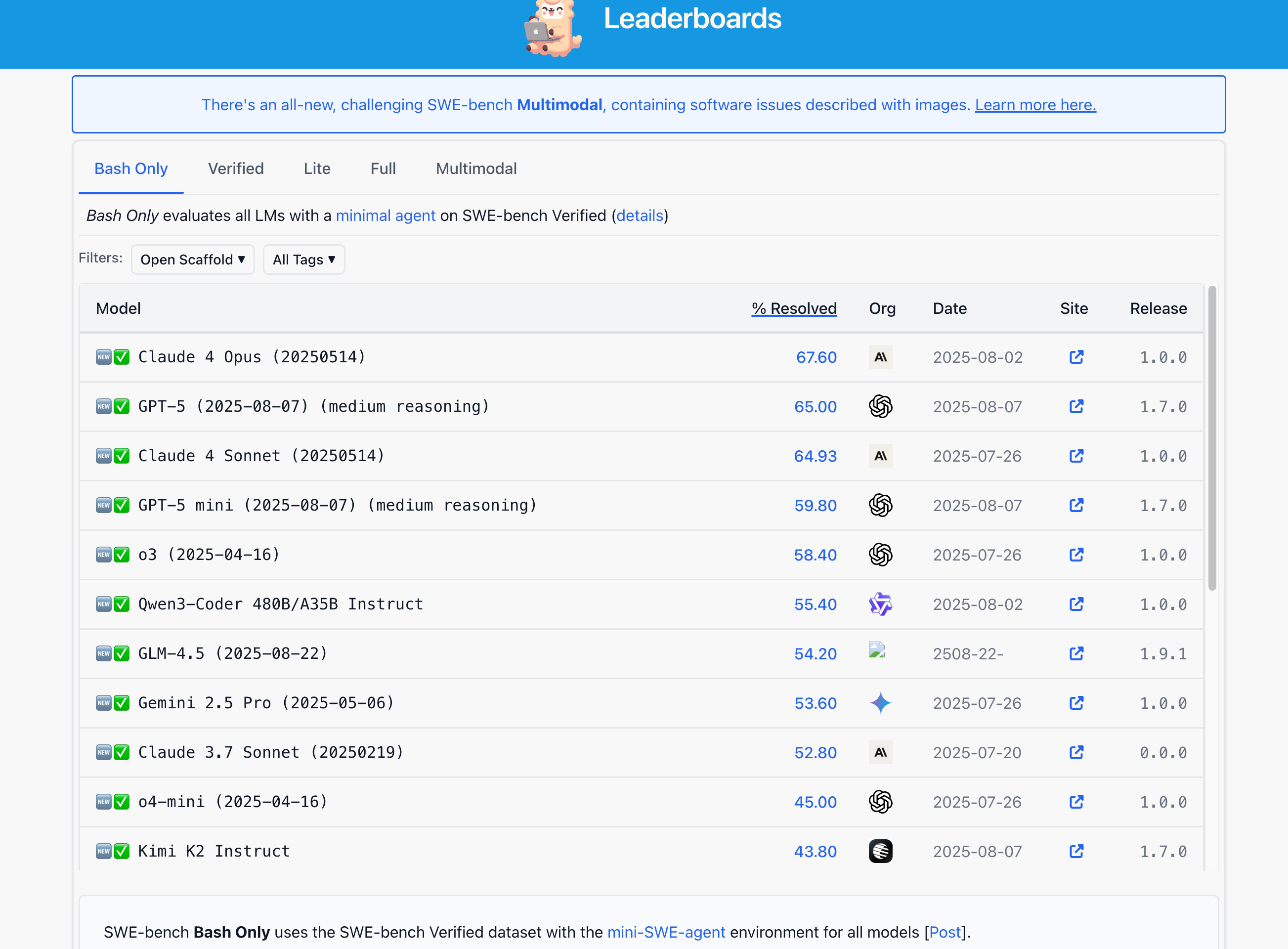Click the 43.80 resolved score
Viewport: 1288px width, 949px height.
pyautogui.click(x=815, y=851)
